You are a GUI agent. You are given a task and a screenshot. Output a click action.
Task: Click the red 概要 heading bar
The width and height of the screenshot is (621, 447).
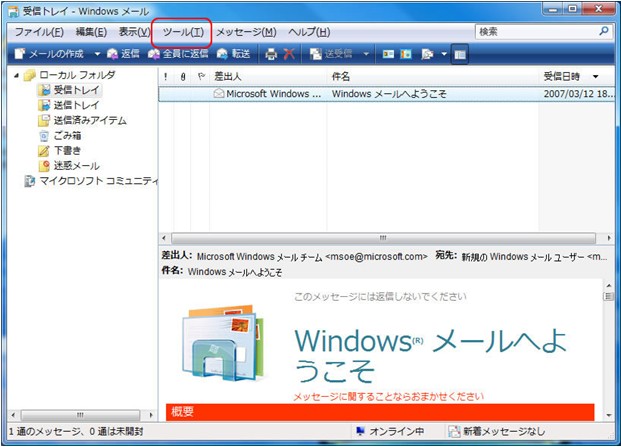(380, 412)
